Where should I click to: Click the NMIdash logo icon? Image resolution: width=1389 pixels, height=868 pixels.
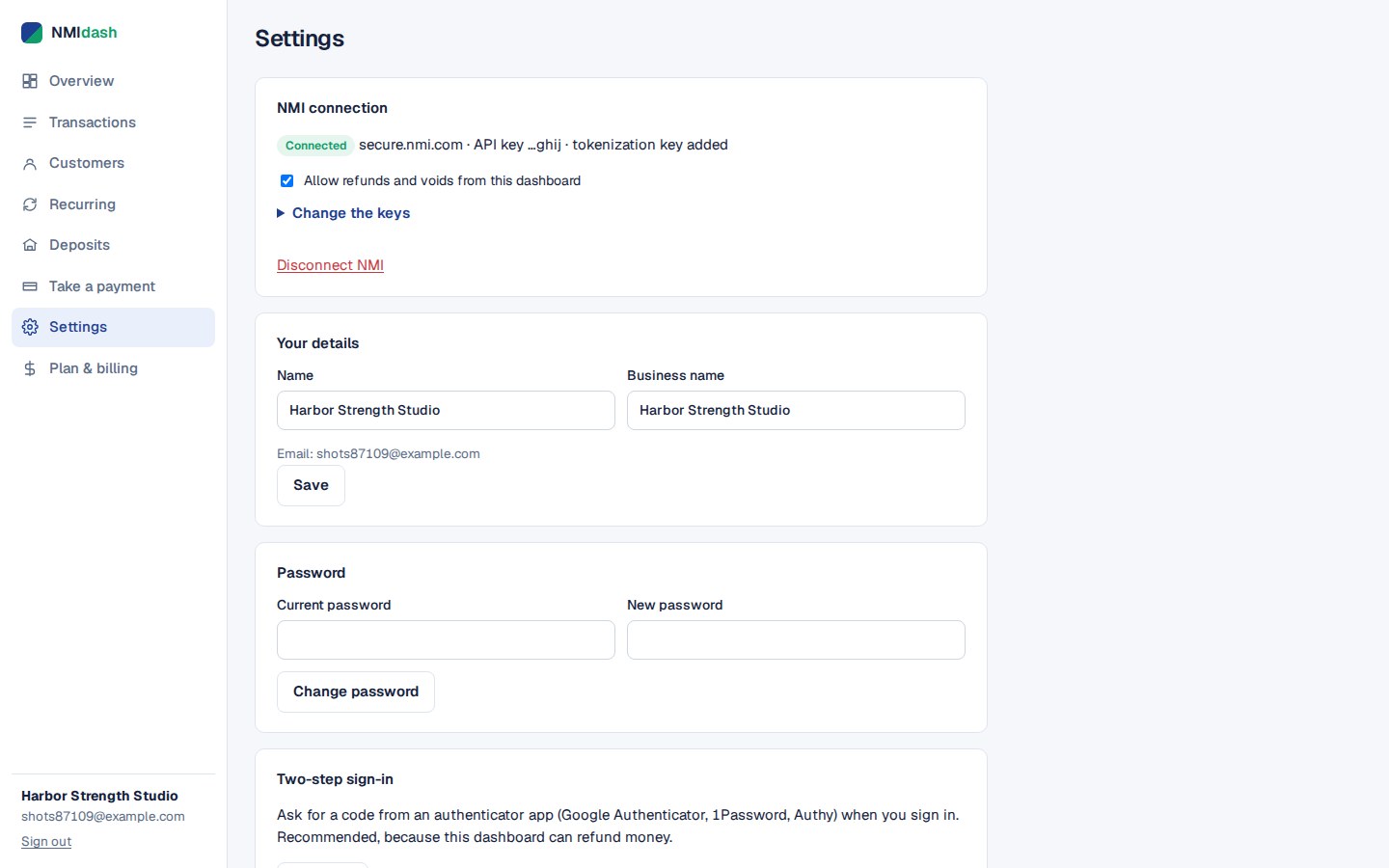point(32,33)
